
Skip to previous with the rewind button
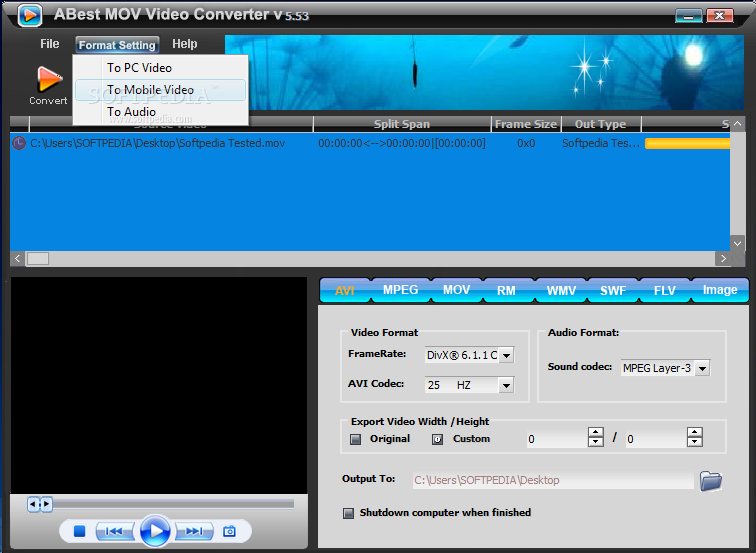tap(114, 531)
